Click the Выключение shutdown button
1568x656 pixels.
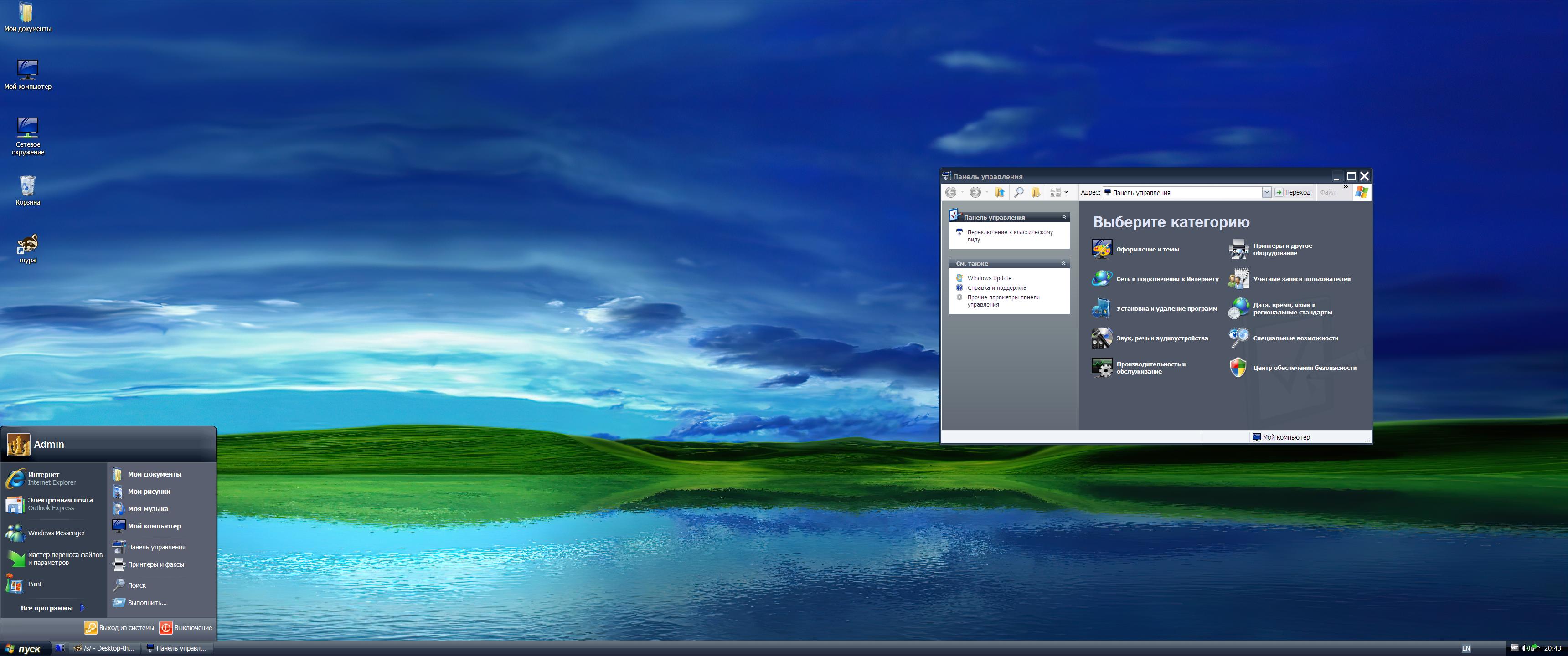(x=186, y=627)
